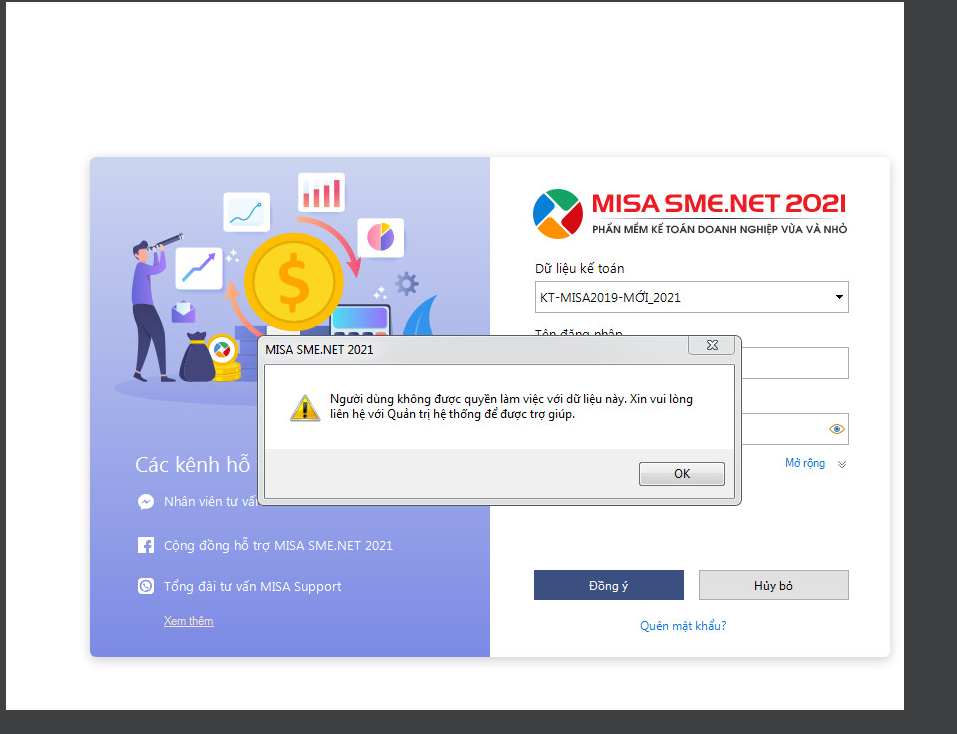Open the Quên mật khẩu? link
Image resolution: width=957 pixels, height=734 pixels.
point(683,626)
